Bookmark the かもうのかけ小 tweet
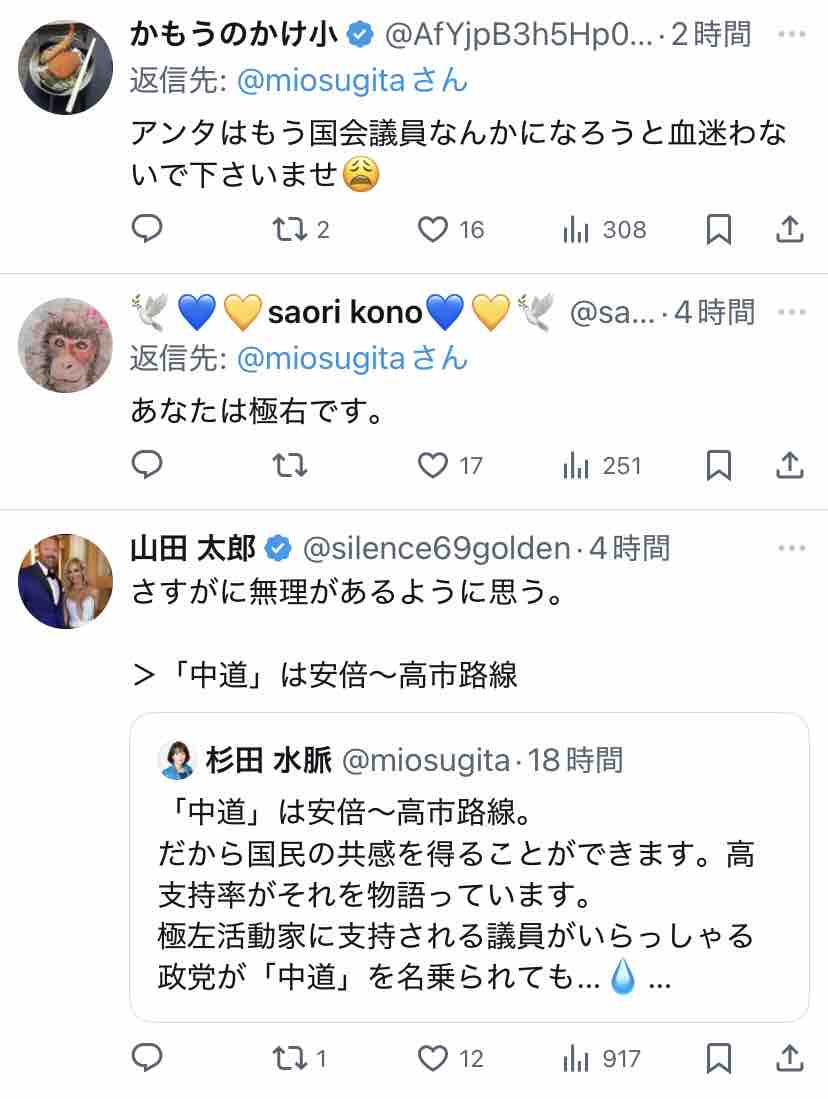This screenshot has height=1099, width=828. (x=718, y=230)
